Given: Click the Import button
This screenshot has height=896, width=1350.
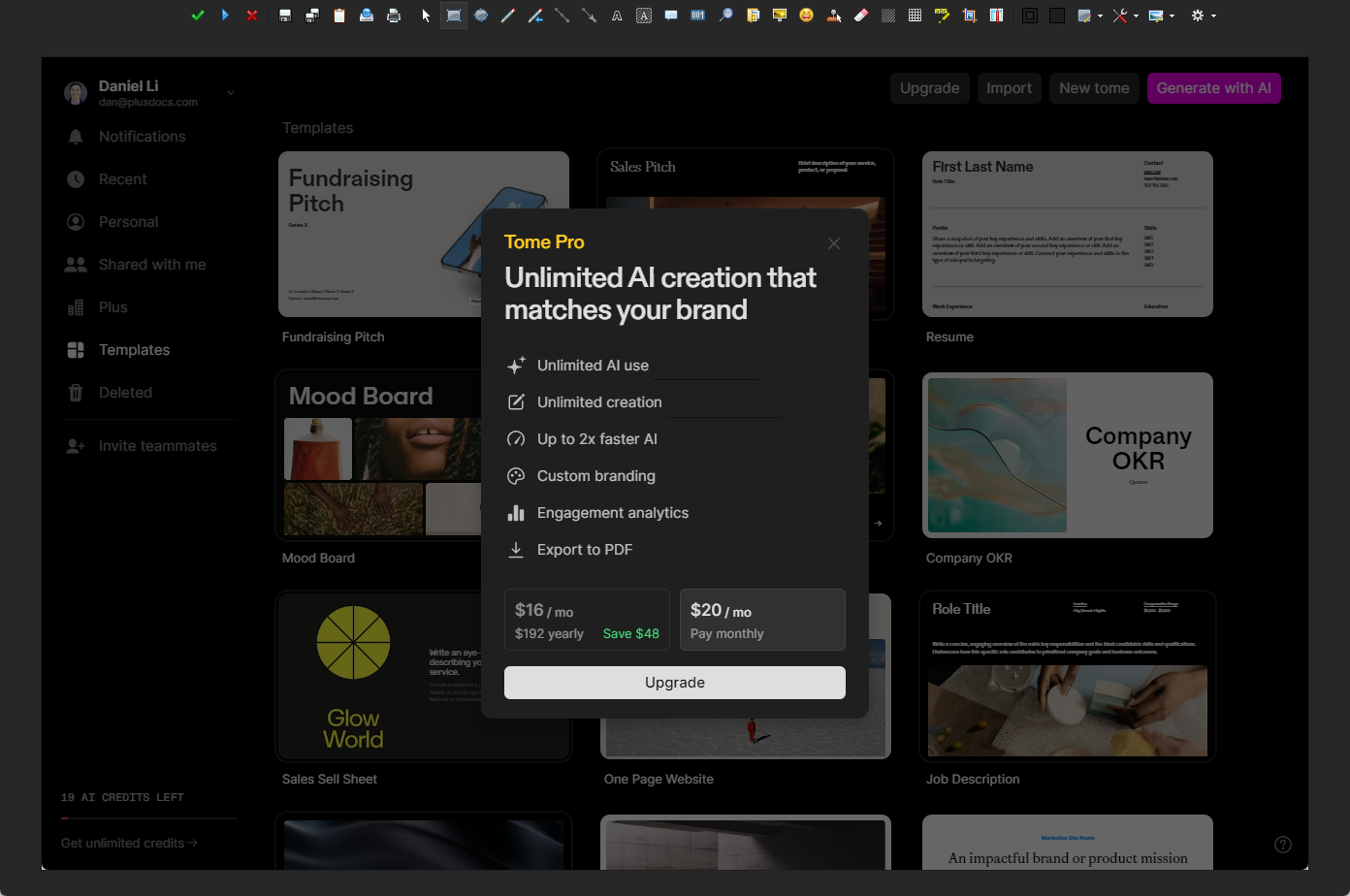Looking at the screenshot, I should (1009, 88).
